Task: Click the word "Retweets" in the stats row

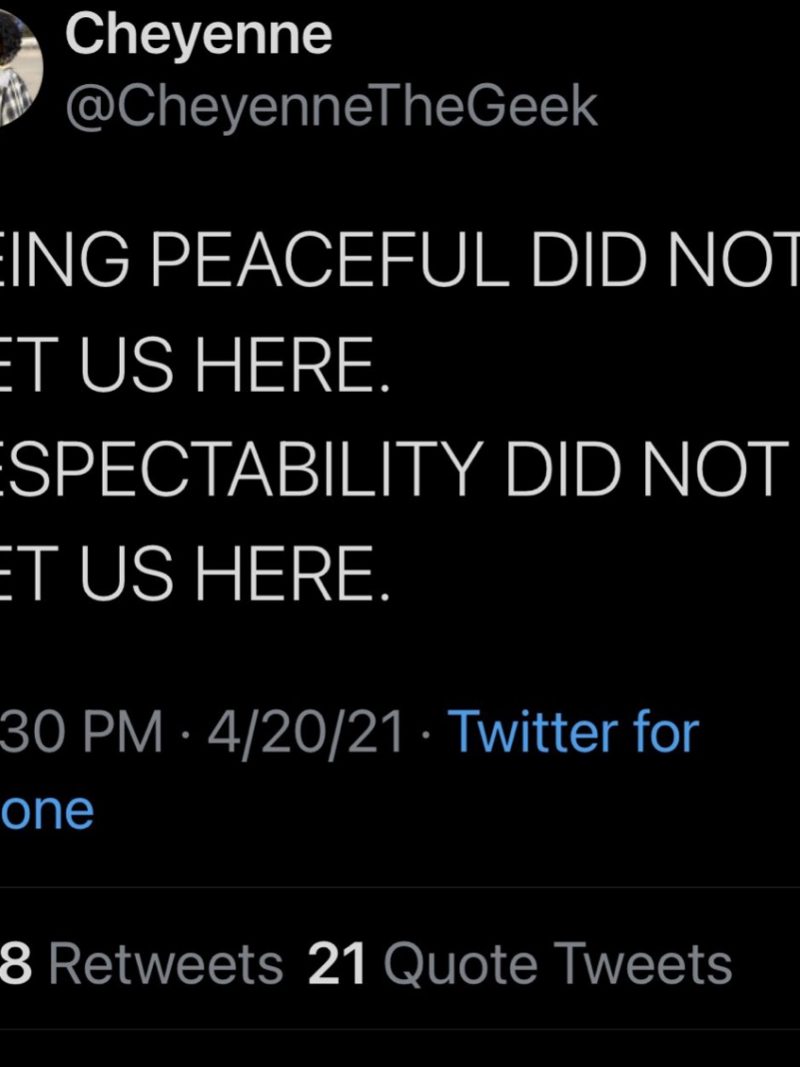Action: click(x=166, y=965)
